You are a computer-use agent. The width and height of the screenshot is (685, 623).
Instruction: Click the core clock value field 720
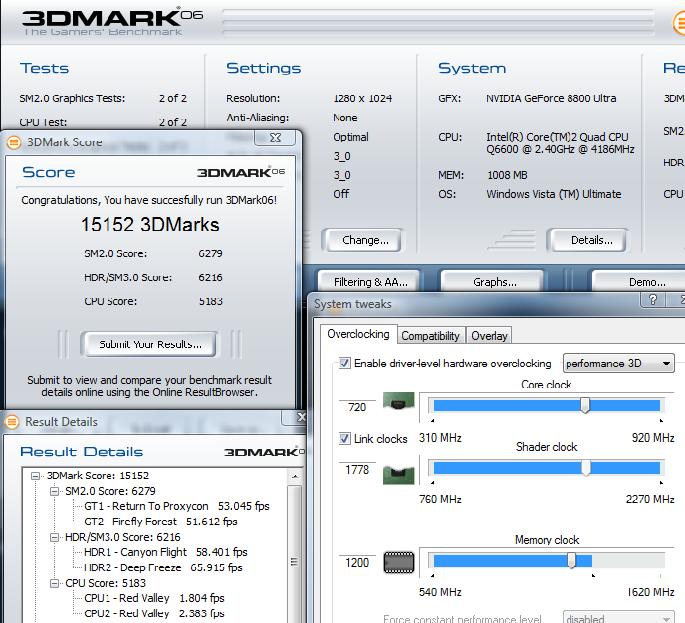point(357,407)
